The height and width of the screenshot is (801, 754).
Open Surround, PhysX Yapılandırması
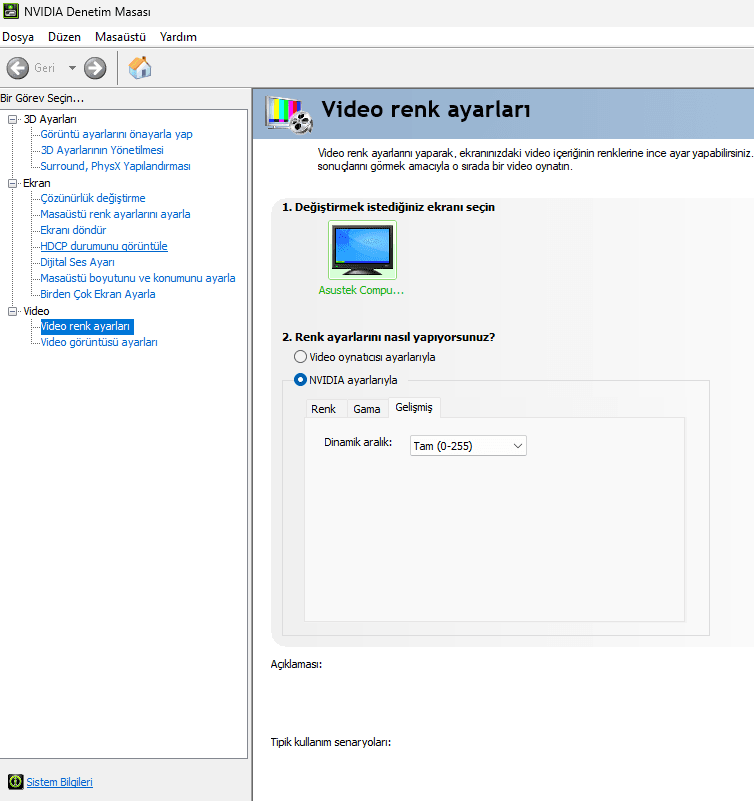point(115,166)
